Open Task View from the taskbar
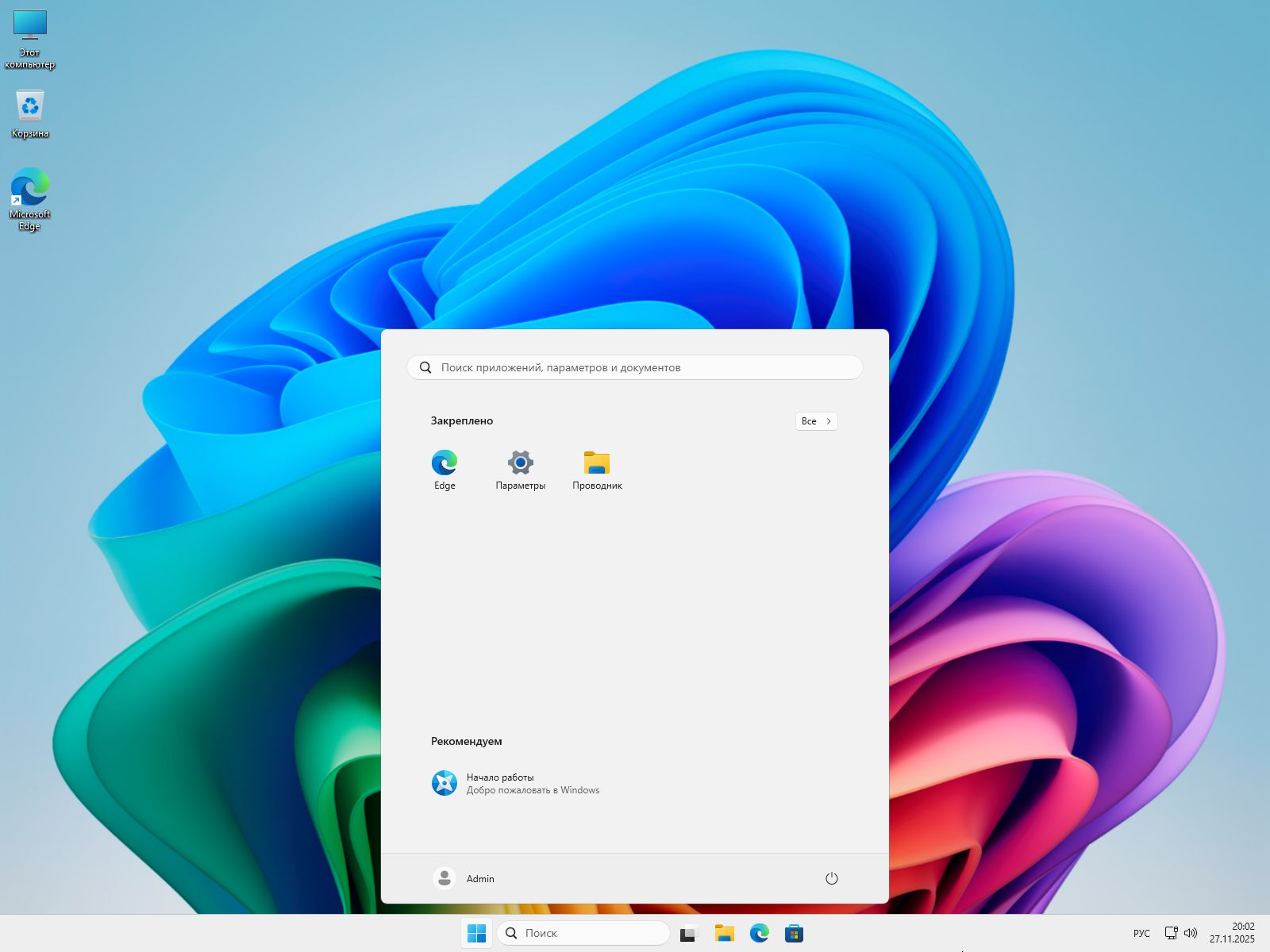This screenshot has height=952, width=1270. pos(687,934)
